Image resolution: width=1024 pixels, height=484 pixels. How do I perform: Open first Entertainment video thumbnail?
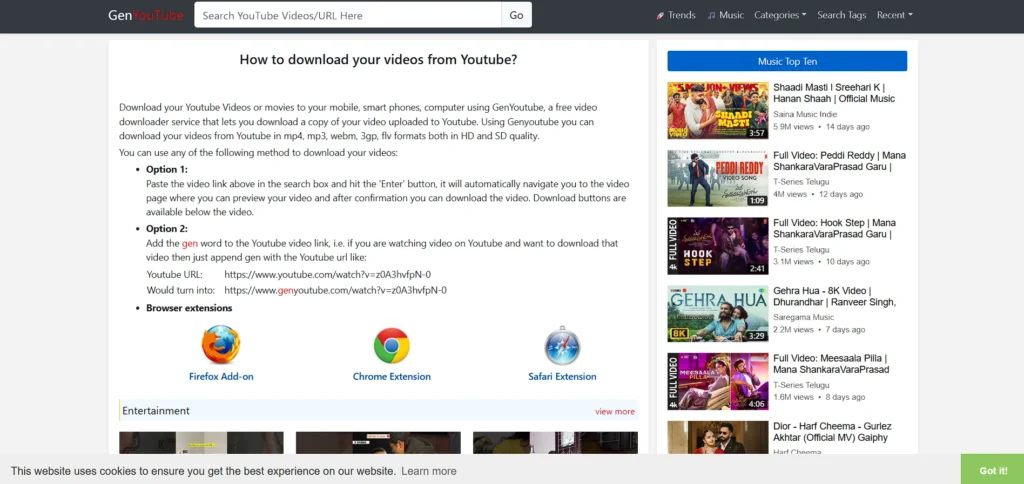click(x=201, y=443)
